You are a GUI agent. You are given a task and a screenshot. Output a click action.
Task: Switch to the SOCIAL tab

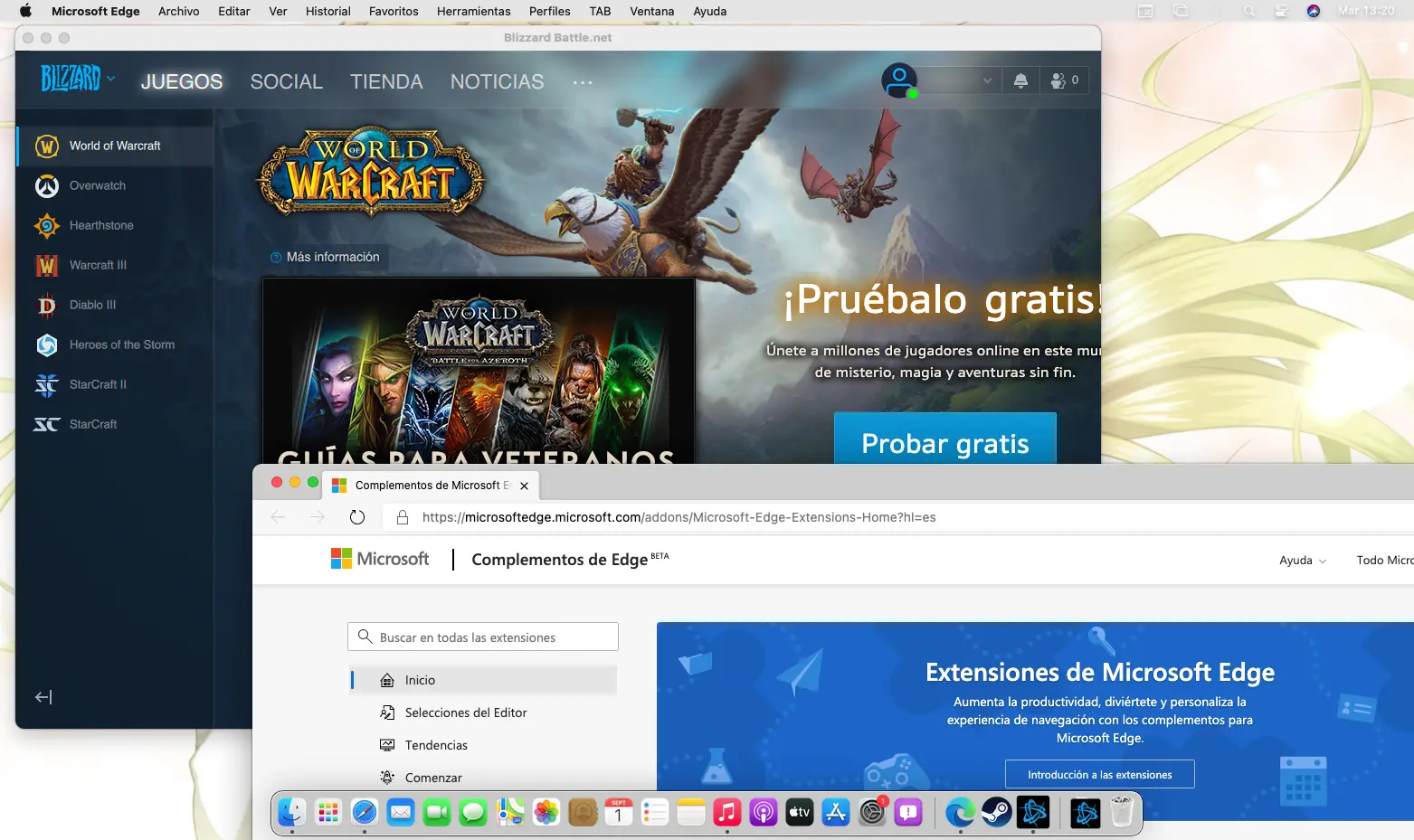coord(287,81)
